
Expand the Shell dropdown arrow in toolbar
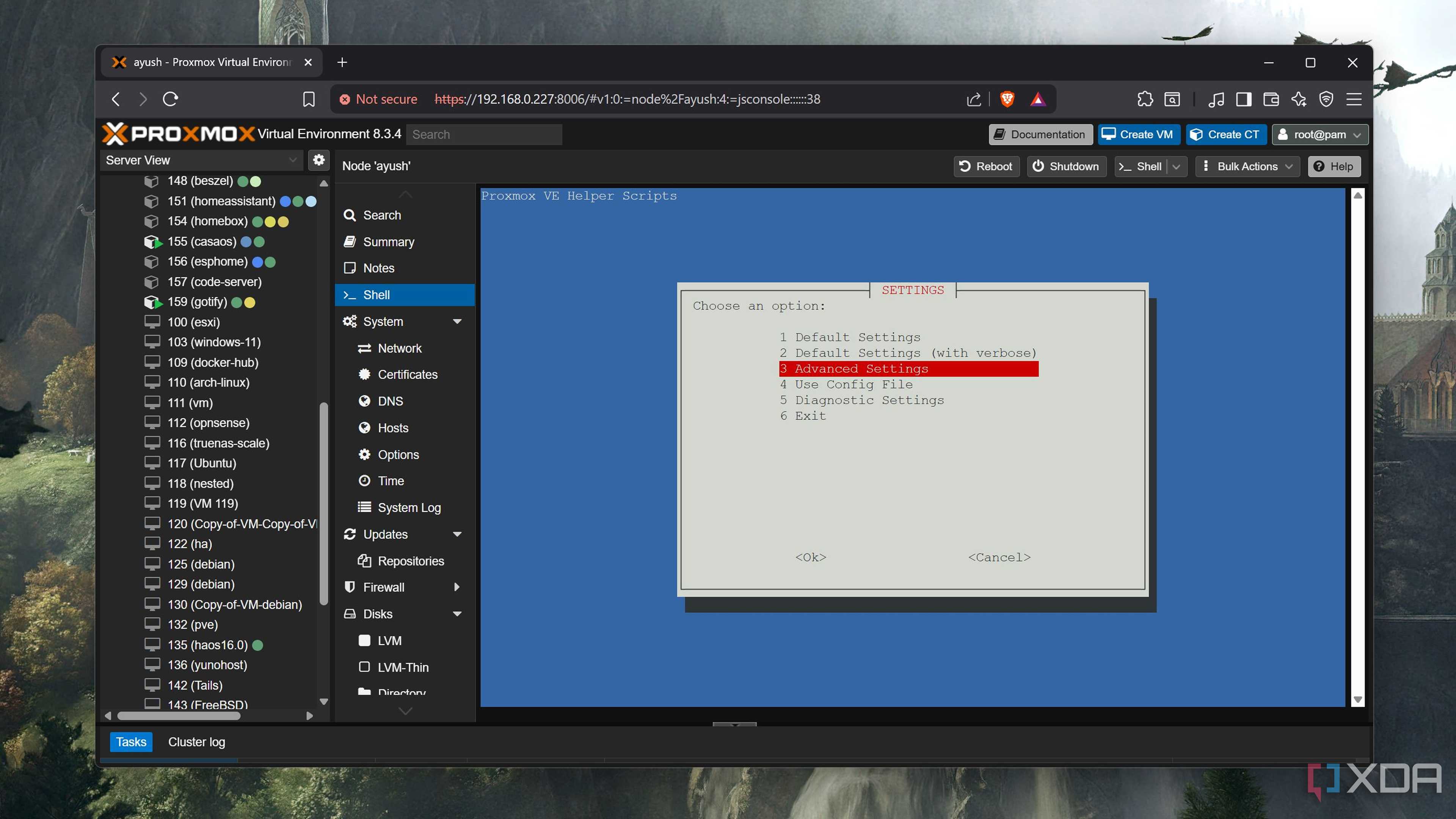[x=1177, y=166]
